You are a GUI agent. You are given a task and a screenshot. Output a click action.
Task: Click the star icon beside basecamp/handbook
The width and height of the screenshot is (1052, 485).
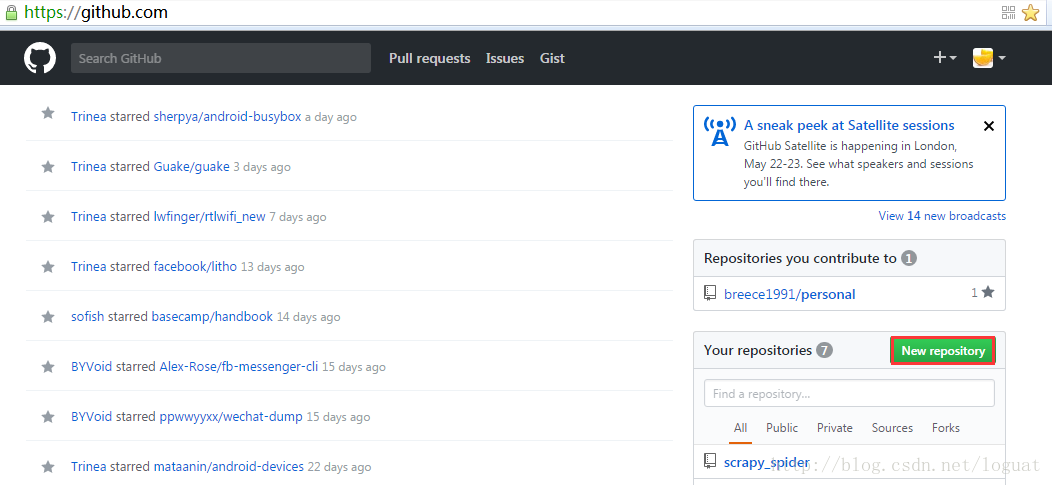pyautogui.click(x=48, y=317)
